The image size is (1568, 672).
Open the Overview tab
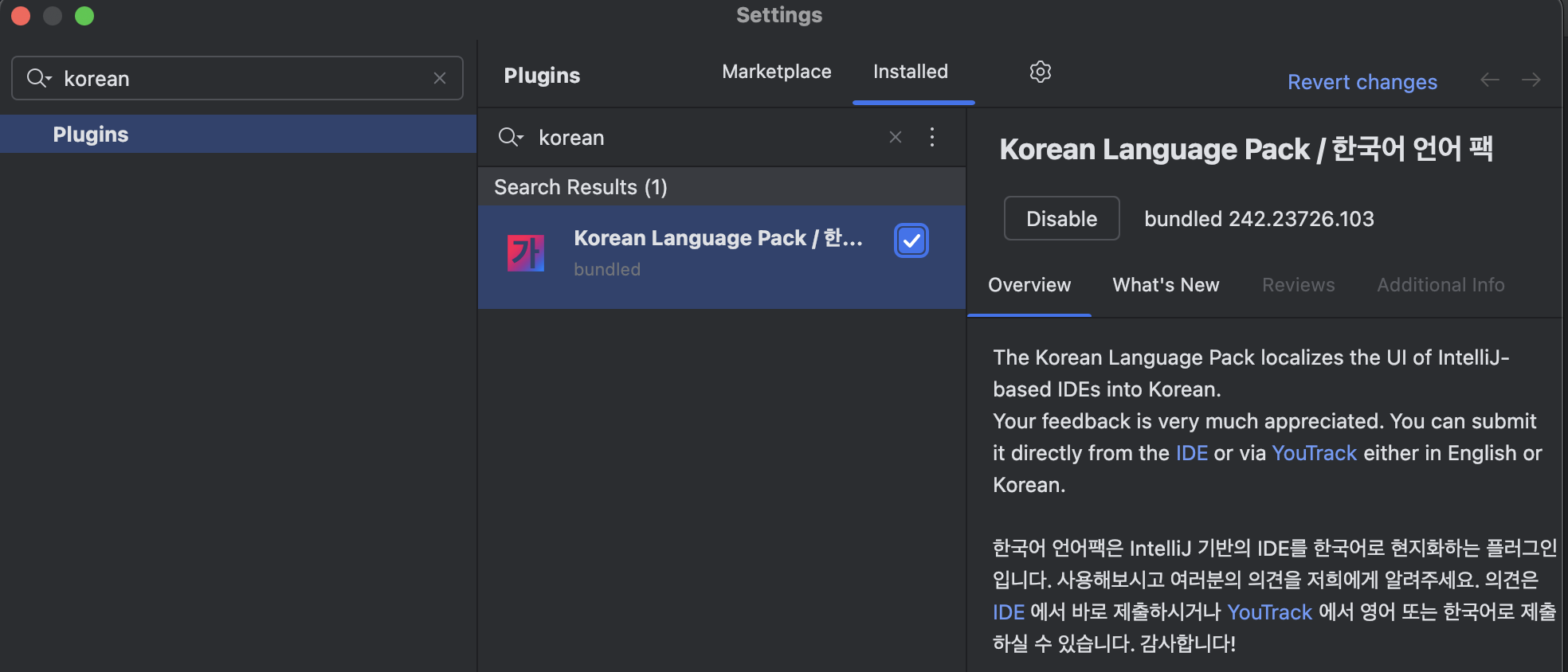1029,285
